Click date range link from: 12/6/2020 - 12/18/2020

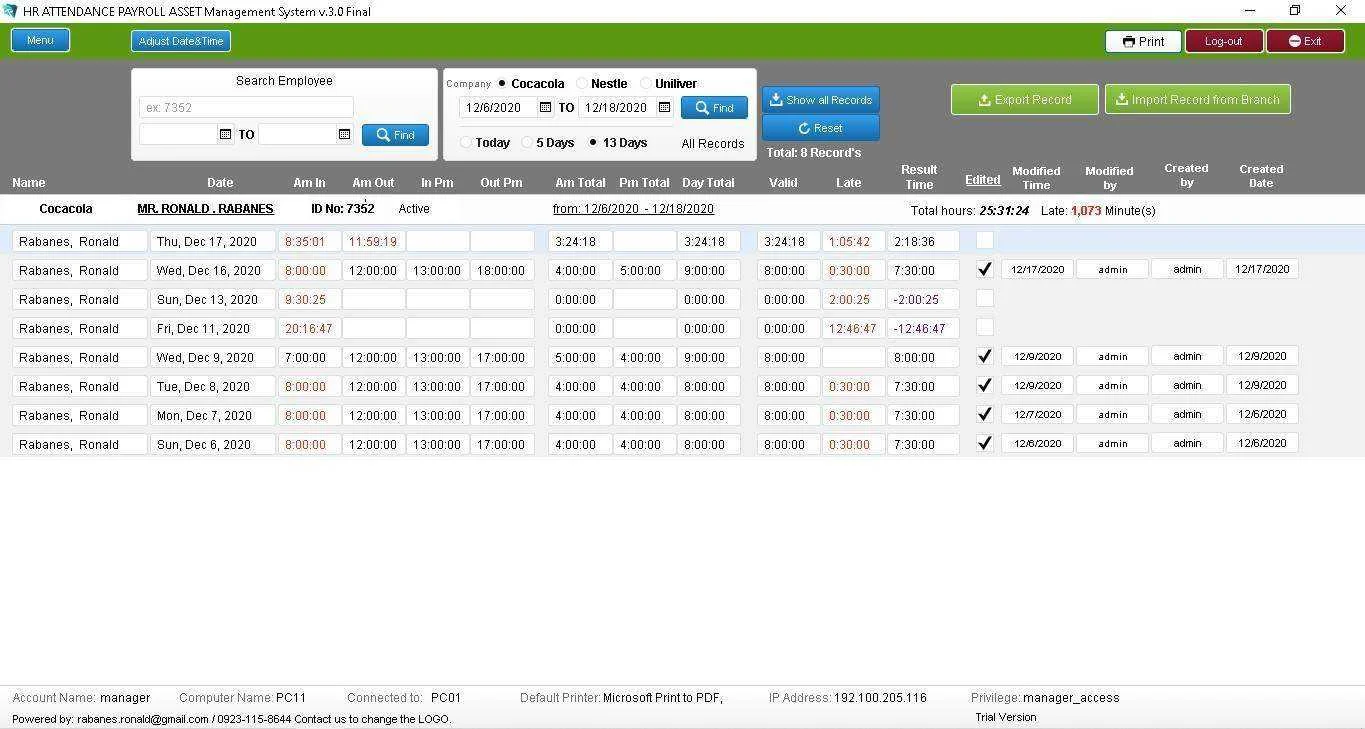click(633, 209)
